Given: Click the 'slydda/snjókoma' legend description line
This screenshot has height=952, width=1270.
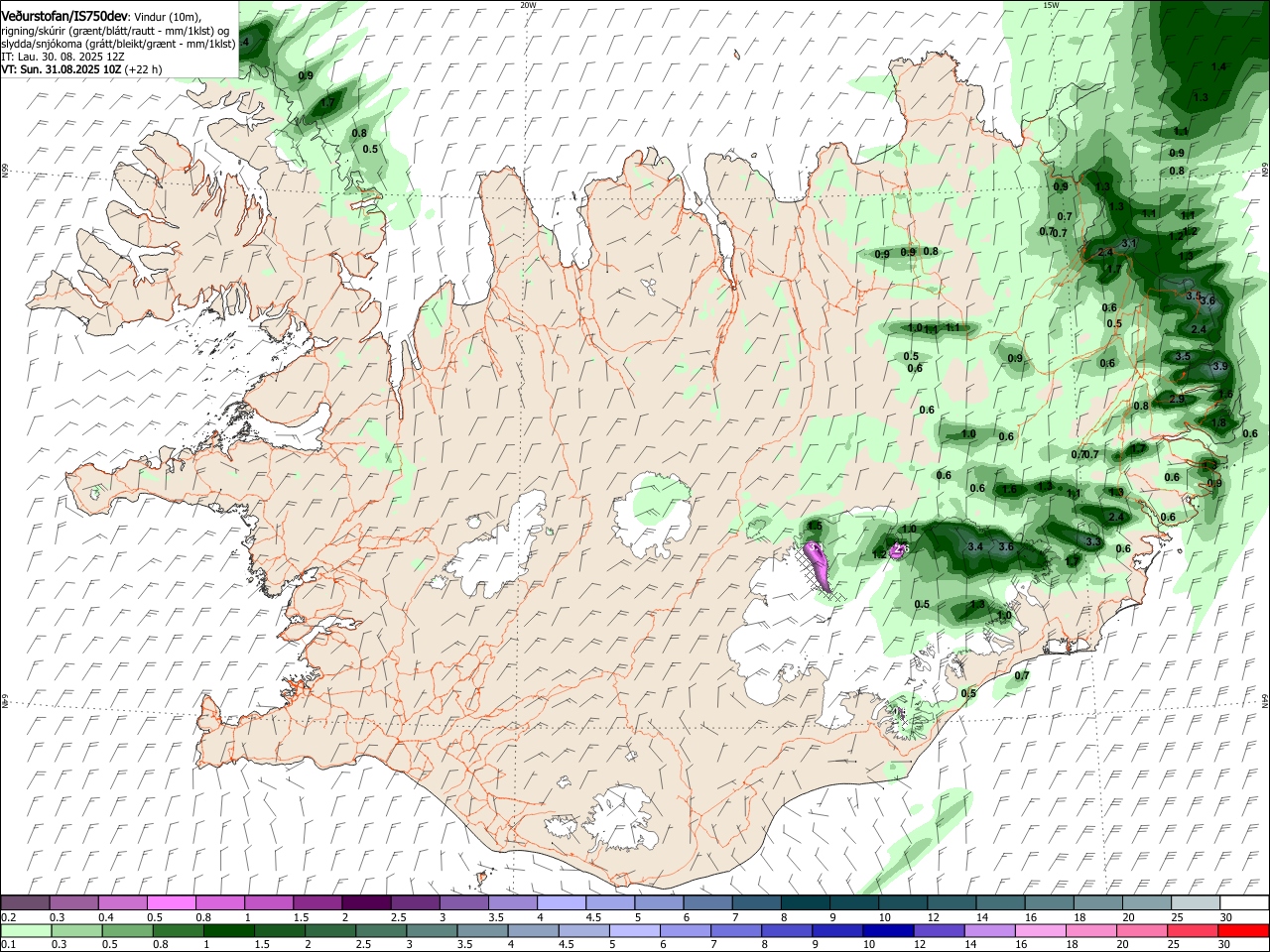Looking at the screenshot, I should pyautogui.click(x=119, y=44).
